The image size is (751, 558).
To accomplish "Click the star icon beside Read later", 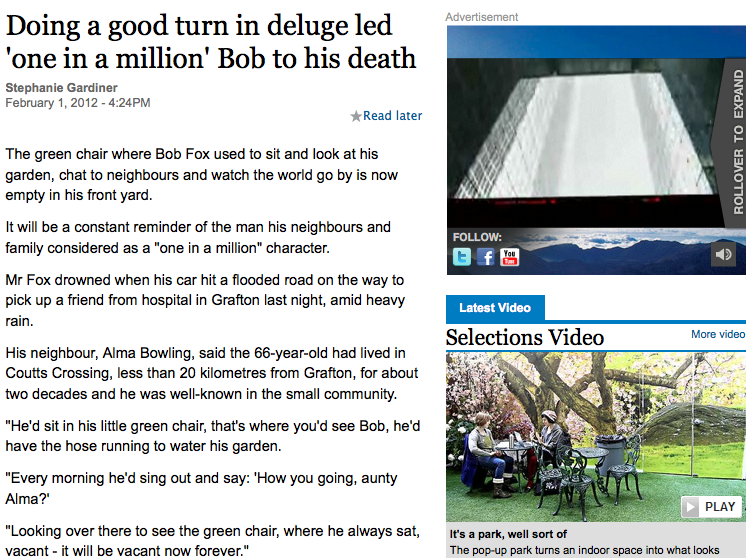I will tap(356, 116).
